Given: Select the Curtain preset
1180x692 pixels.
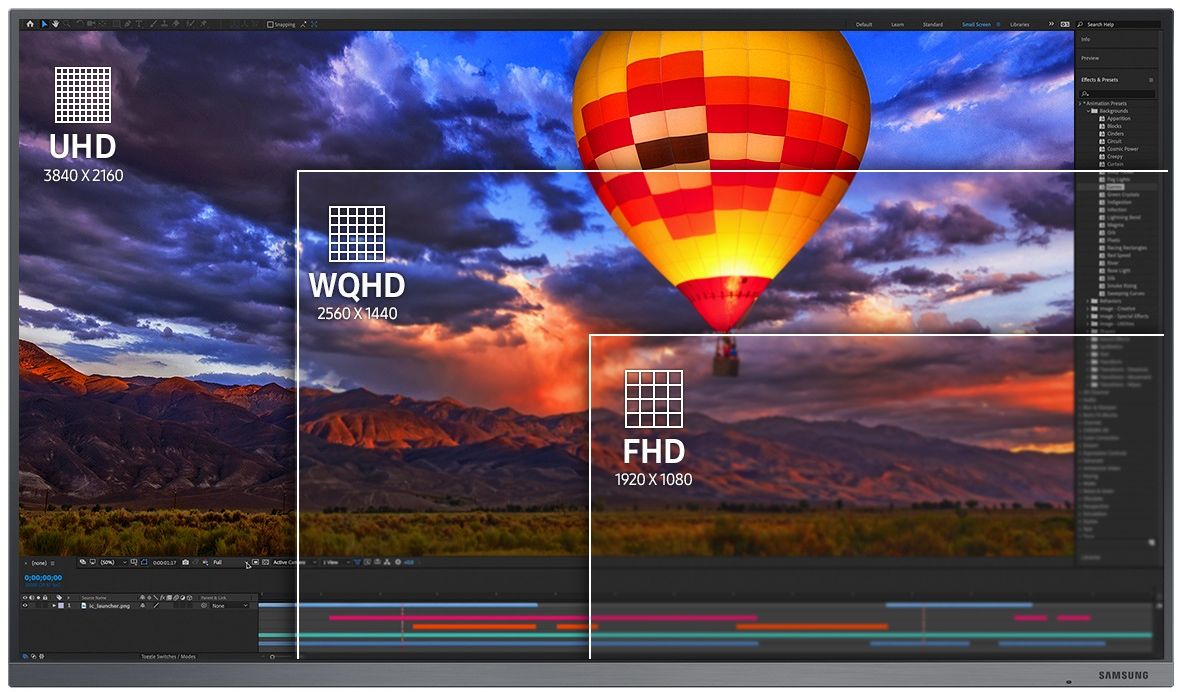Looking at the screenshot, I should coord(1115,163).
